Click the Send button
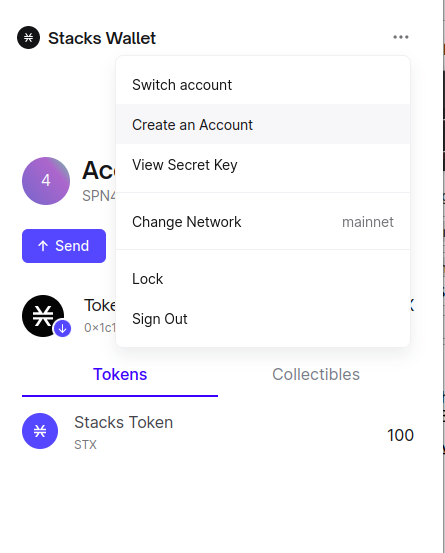Viewport: 445px width, 553px height. point(64,246)
